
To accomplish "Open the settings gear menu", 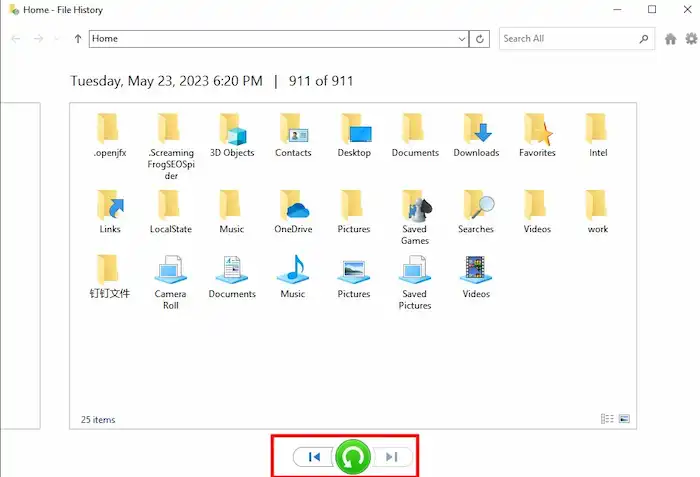I will coord(690,39).
